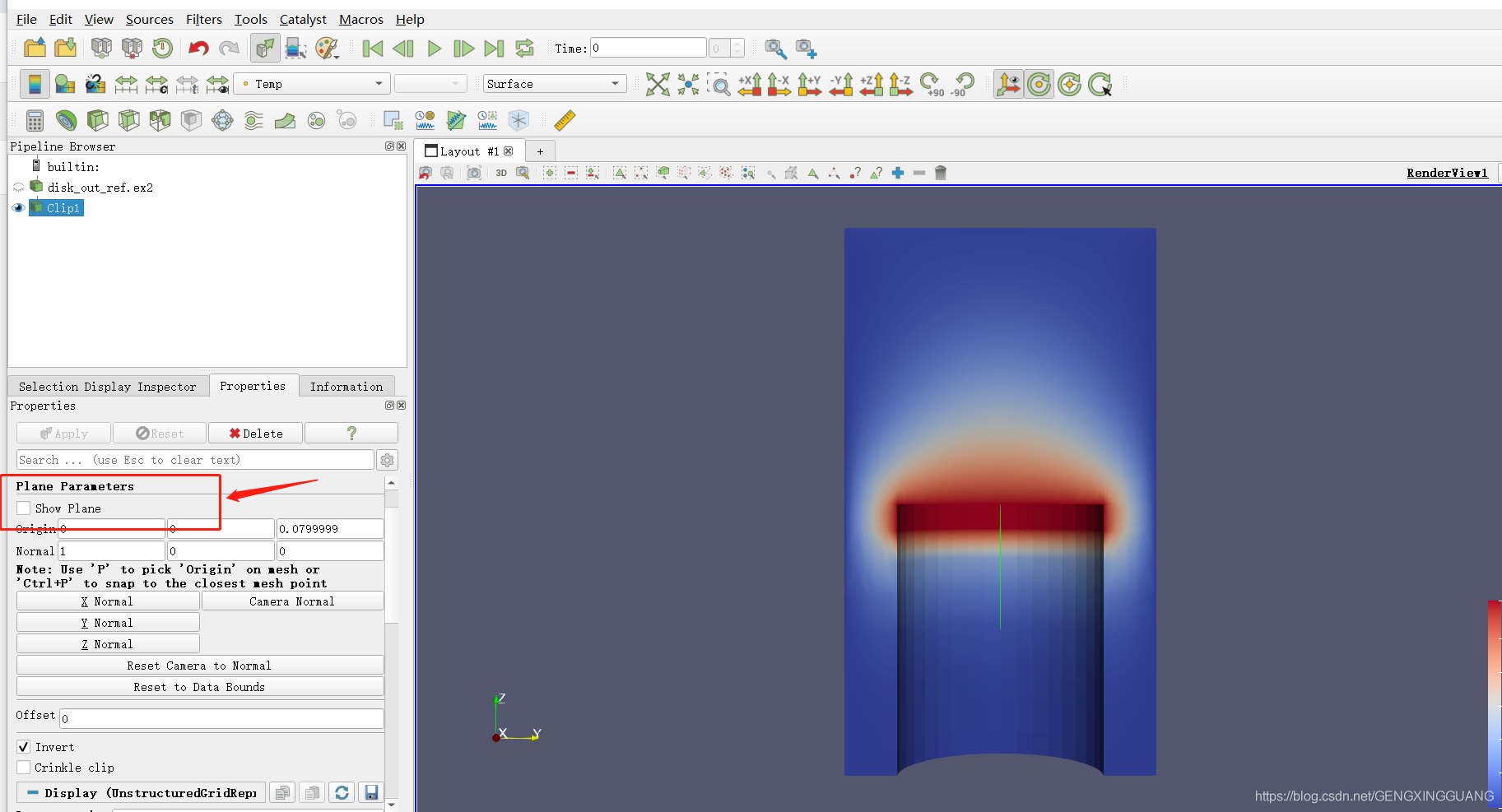Viewport: 1502px width, 812px height.
Task: Click Reset Camera to Normal button
Action: 200,666
